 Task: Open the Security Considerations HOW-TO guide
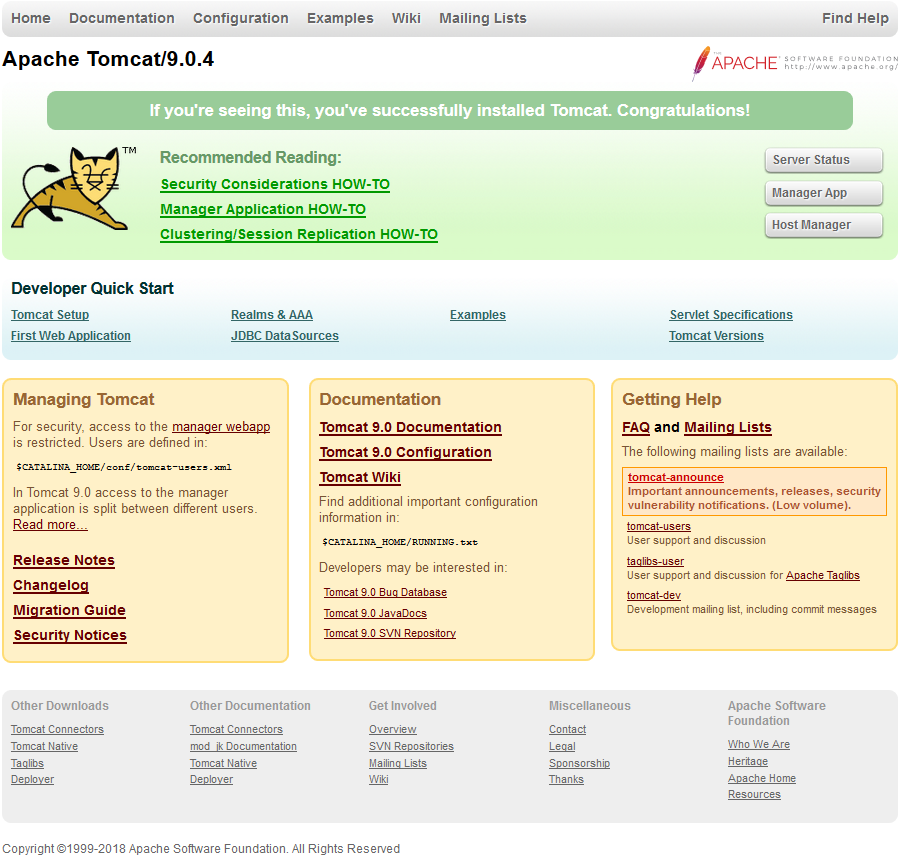click(274, 184)
